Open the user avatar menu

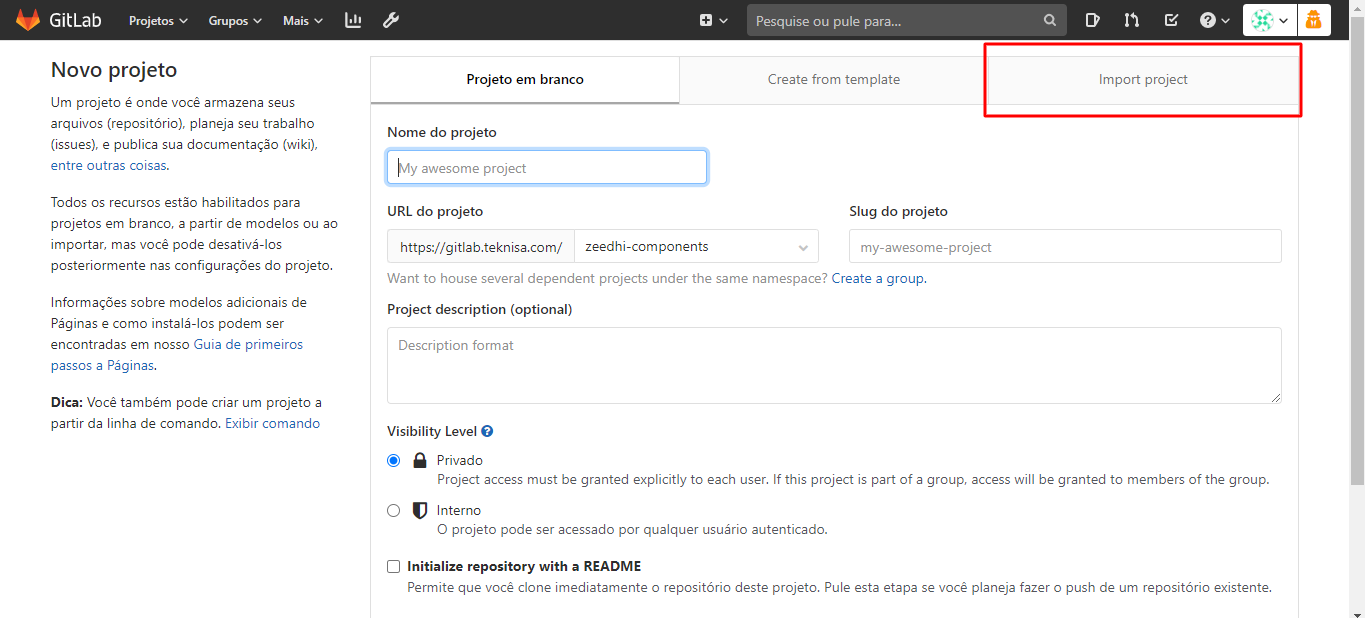[x=1269, y=20]
